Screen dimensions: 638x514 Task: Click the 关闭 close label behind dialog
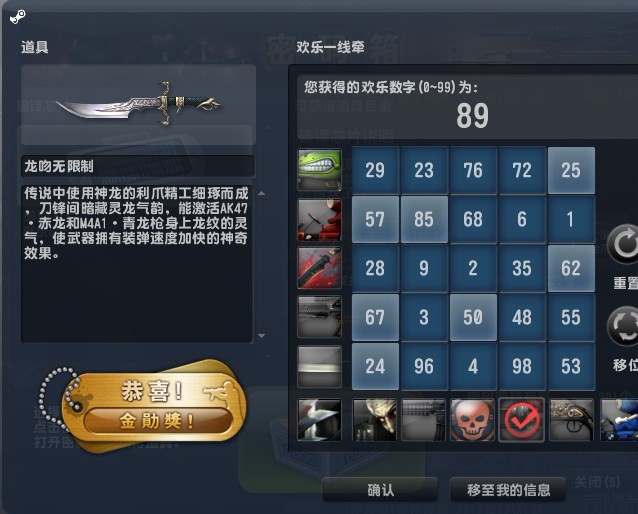[597, 483]
